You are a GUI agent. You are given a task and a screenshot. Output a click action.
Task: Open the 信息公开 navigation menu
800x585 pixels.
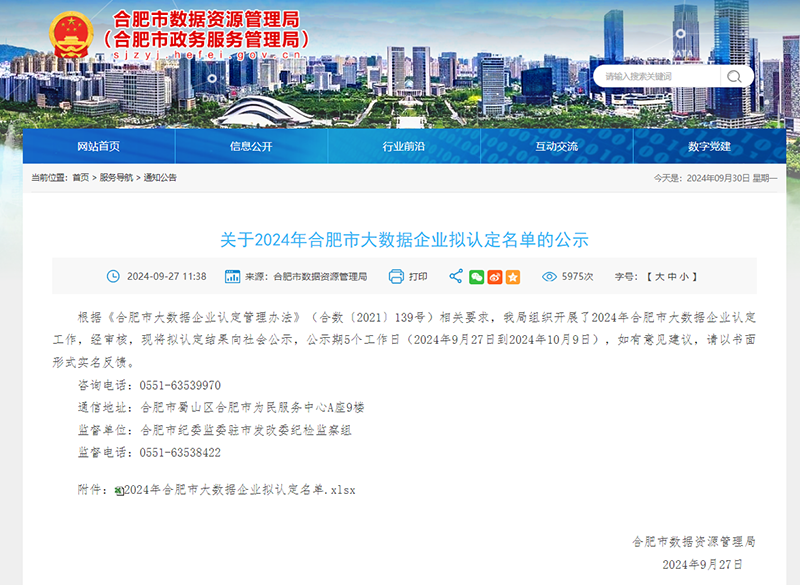(251, 146)
